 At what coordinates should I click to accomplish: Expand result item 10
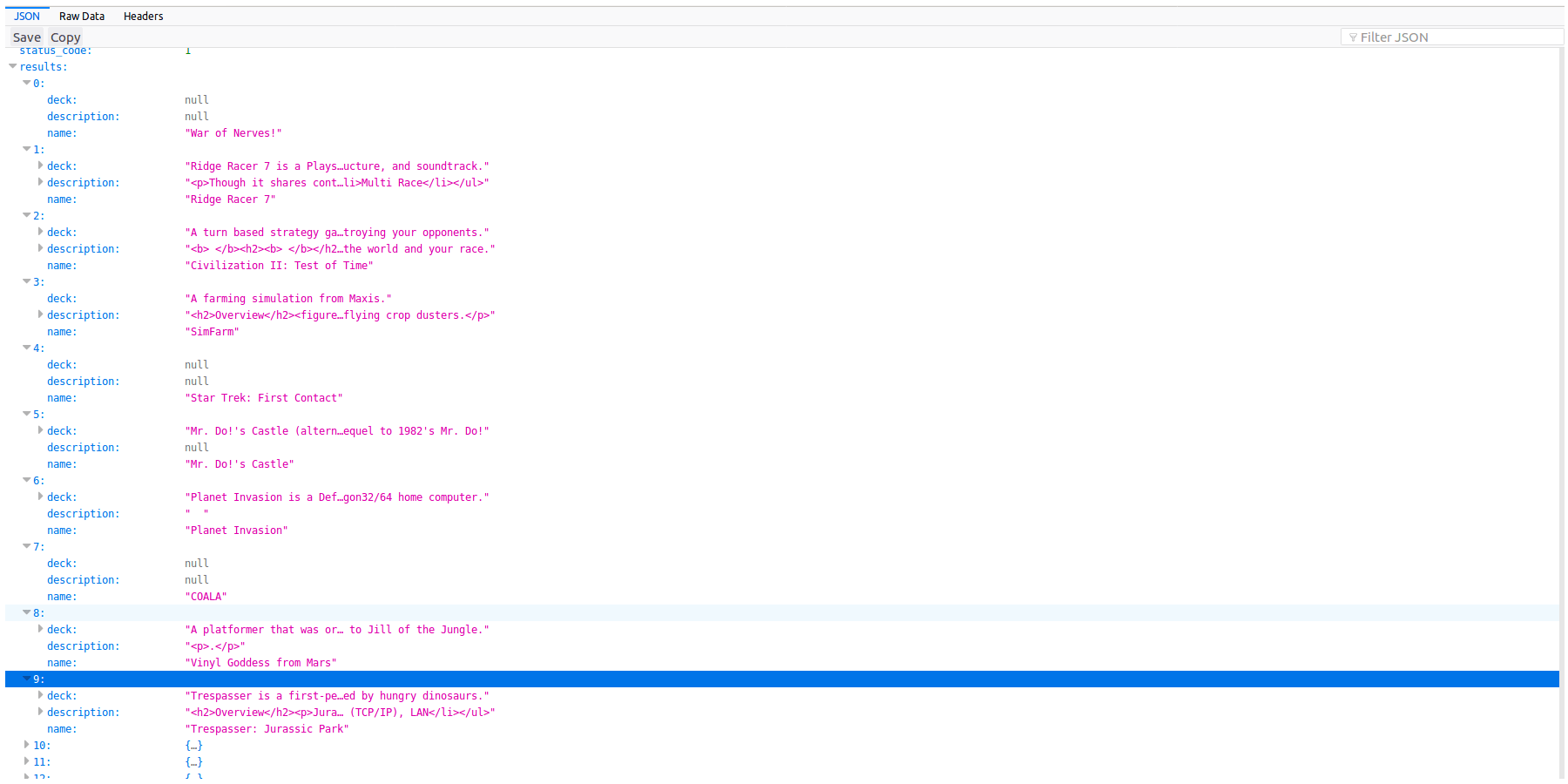point(27,745)
